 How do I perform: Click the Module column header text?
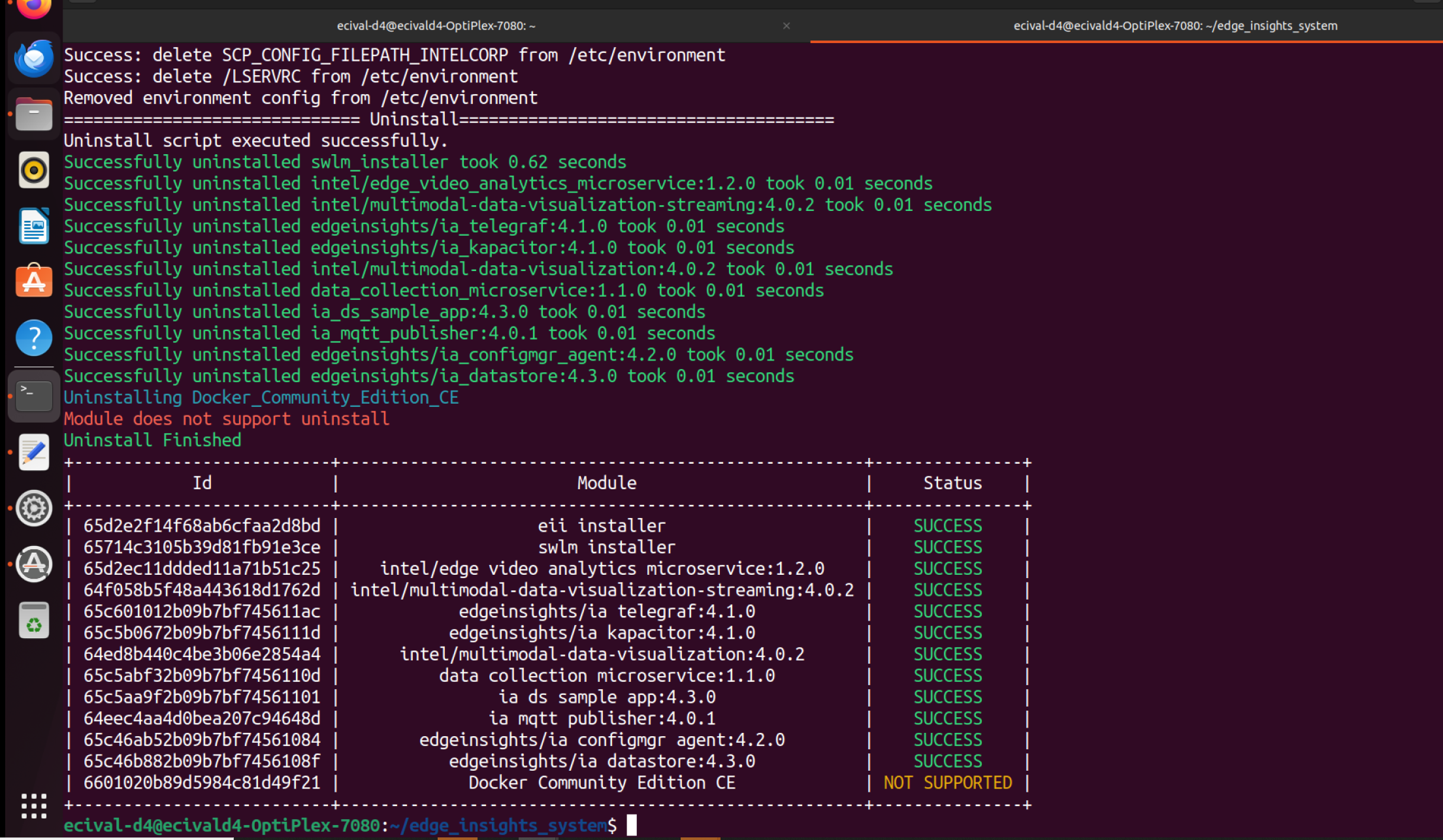click(x=607, y=483)
